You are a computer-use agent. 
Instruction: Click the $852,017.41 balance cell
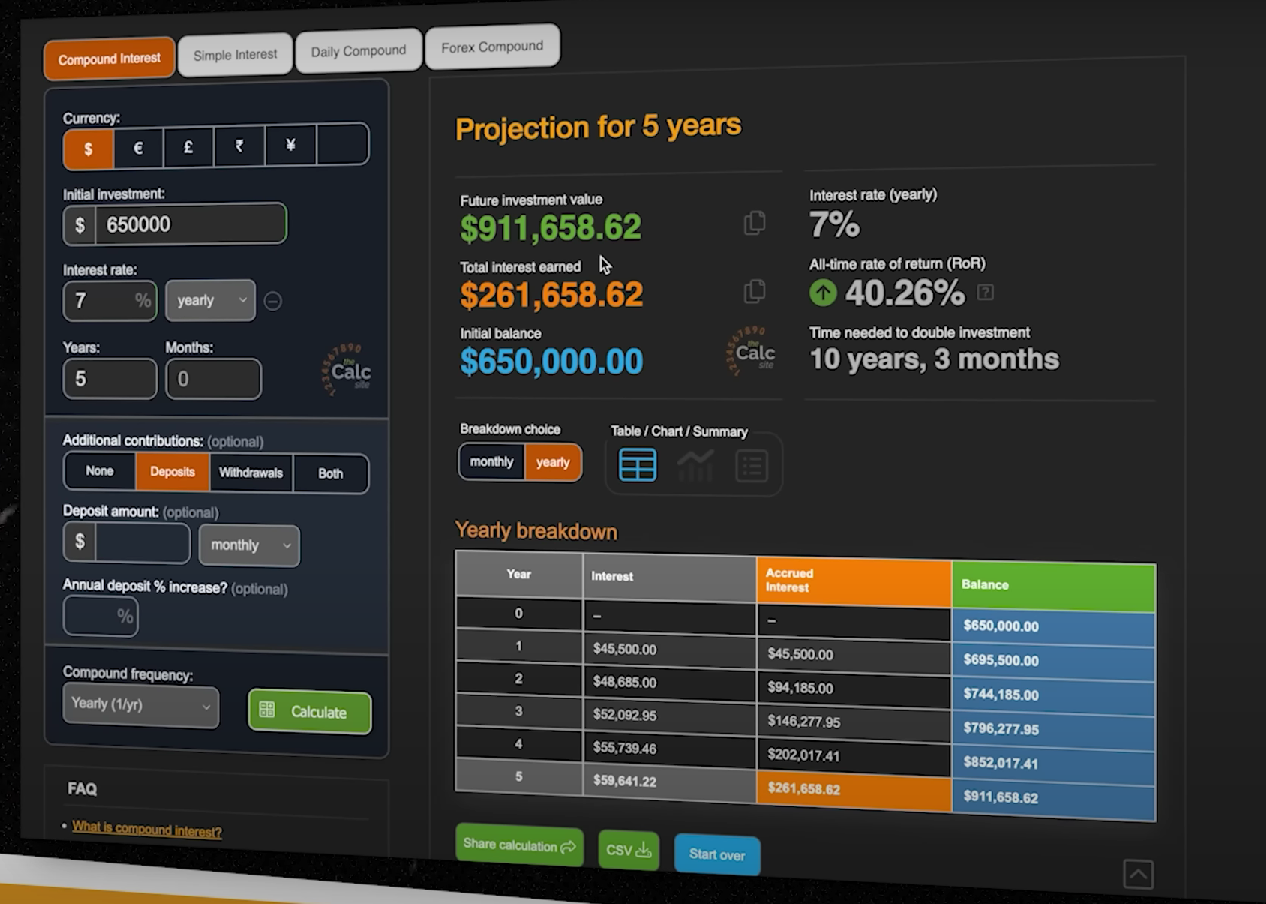click(x=1054, y=763)
